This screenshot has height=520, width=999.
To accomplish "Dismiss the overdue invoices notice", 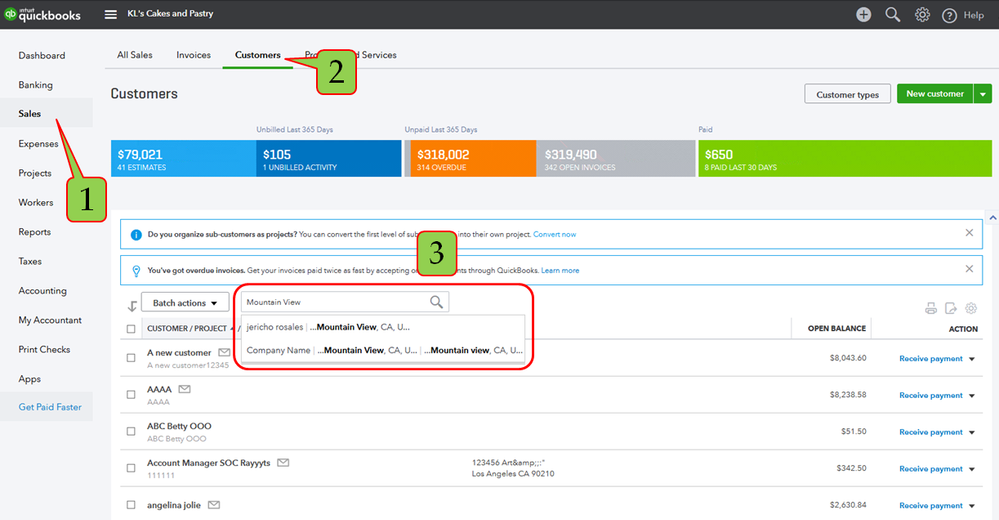I will coord(969,269).
